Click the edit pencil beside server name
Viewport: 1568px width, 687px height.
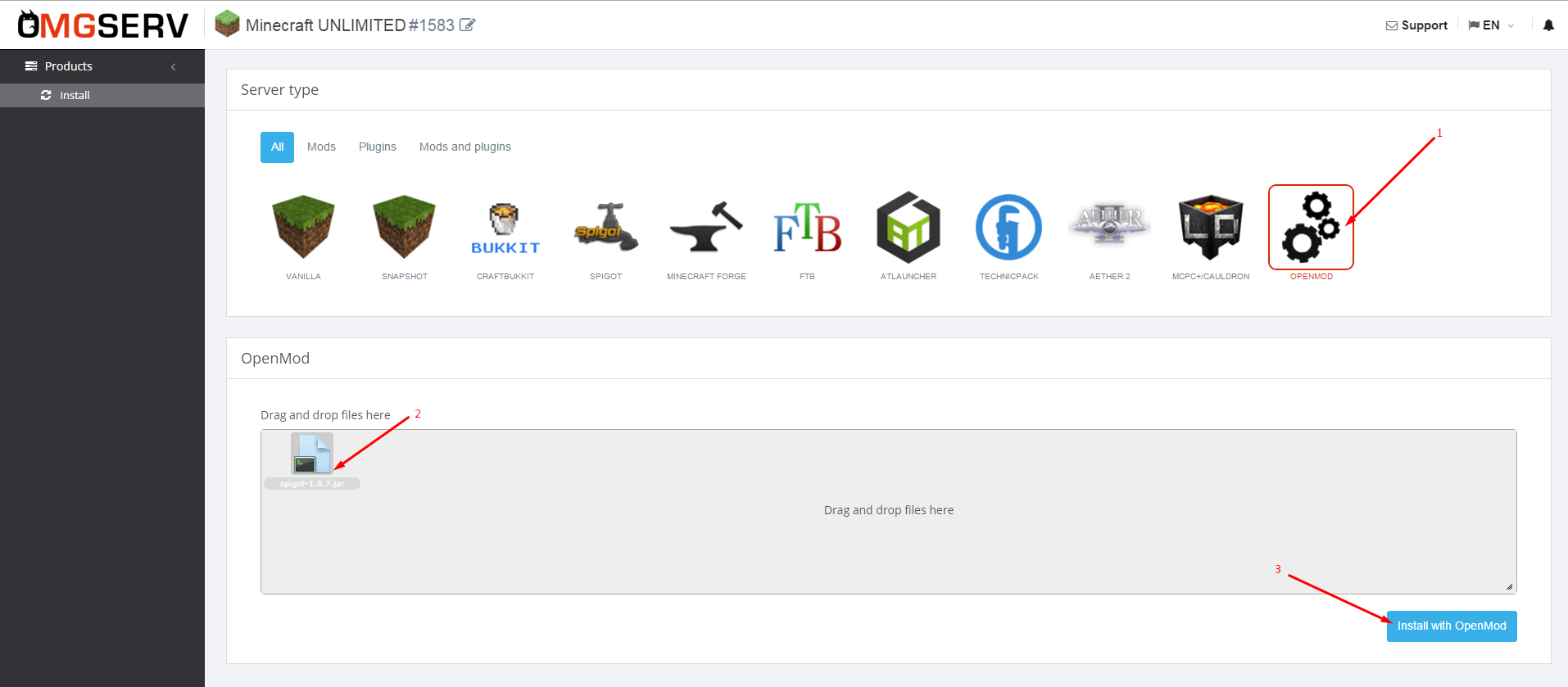[468, 25]
